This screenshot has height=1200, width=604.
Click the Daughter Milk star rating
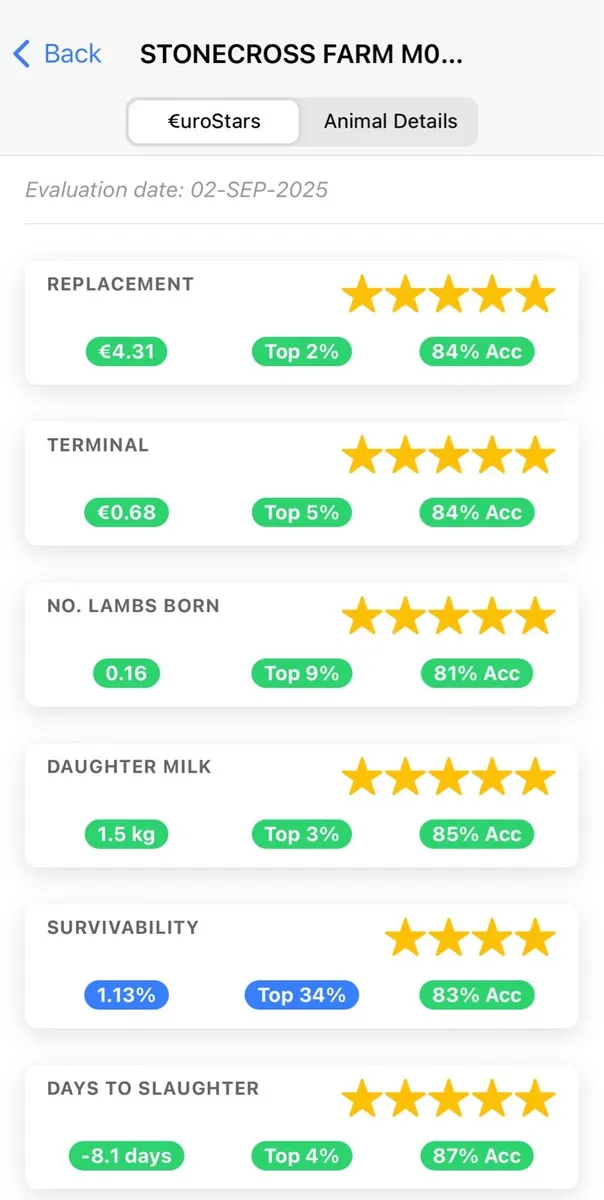click(x=448, y=777)
